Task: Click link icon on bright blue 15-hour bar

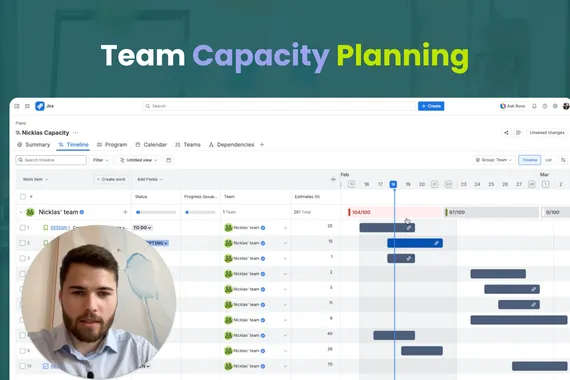Action: pos(436,243)
